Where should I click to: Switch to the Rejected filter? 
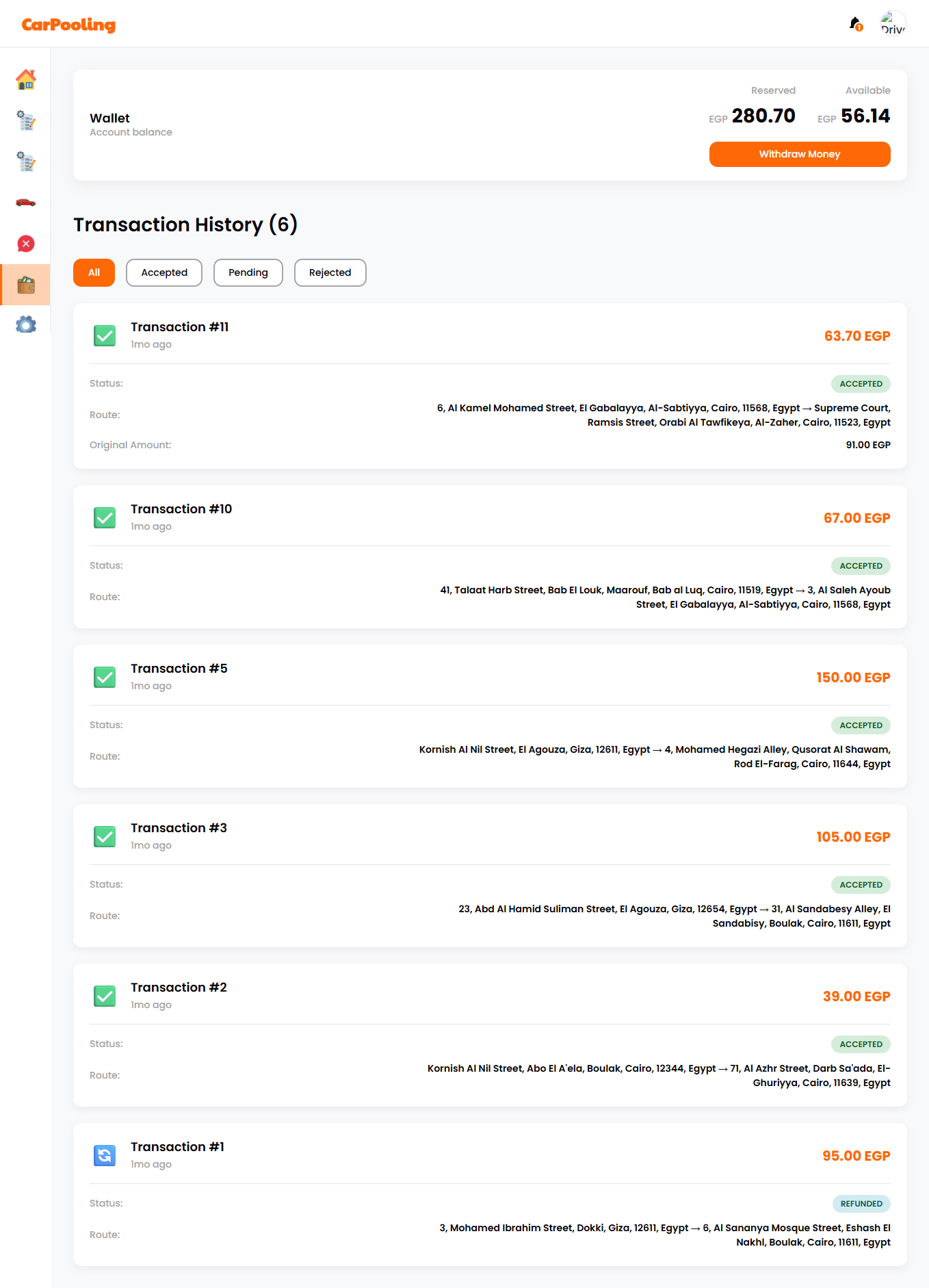[330, 272]
